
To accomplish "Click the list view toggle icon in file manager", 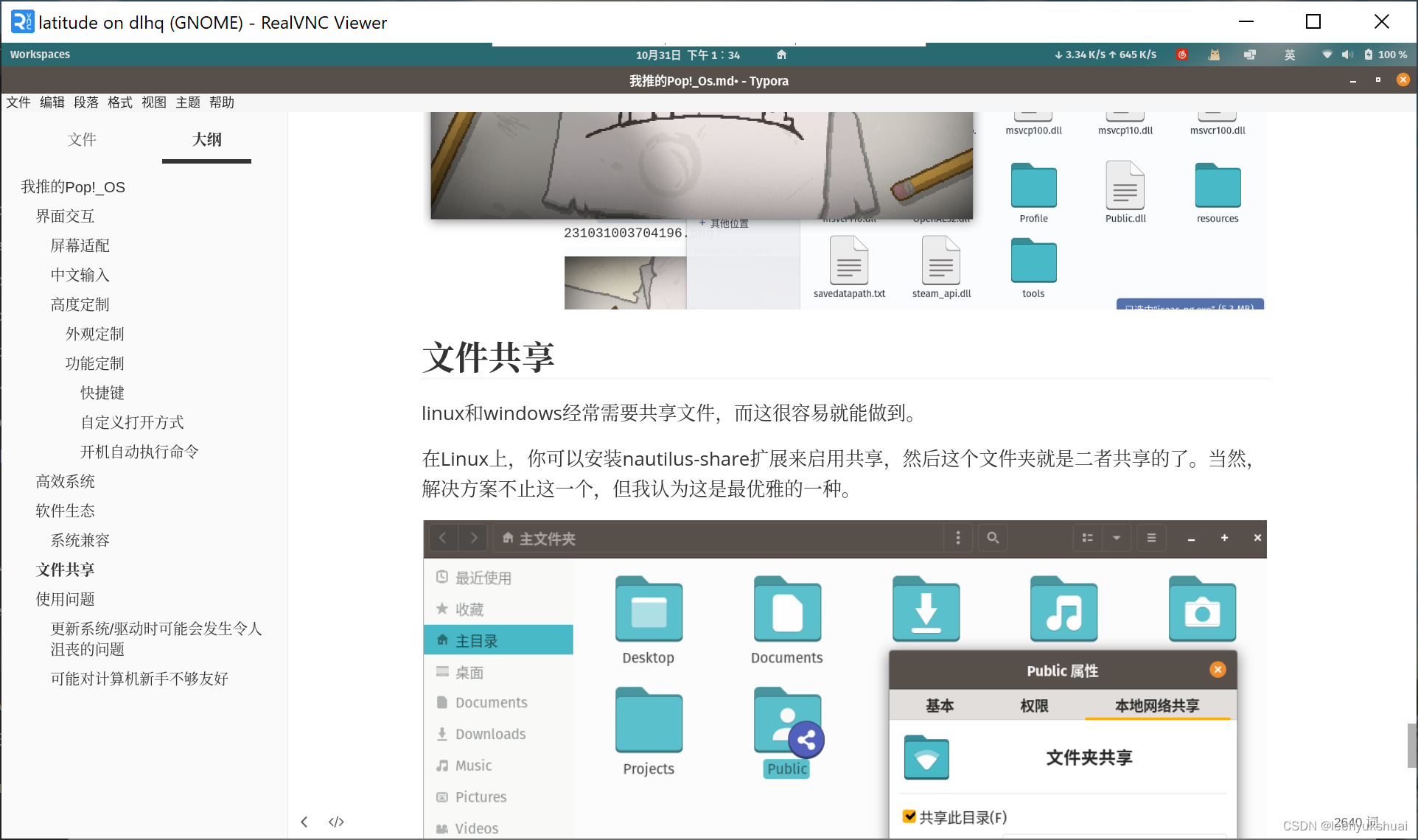I will [x=1087, y=538].
